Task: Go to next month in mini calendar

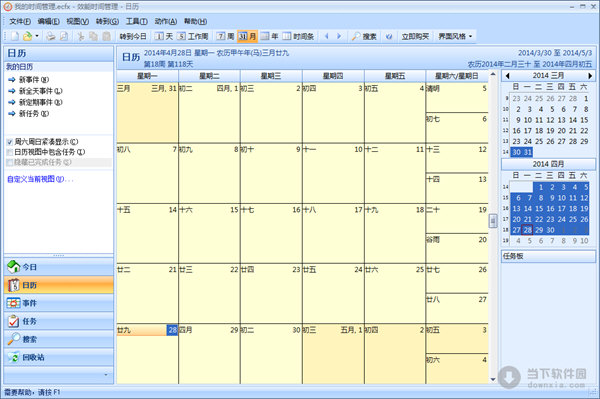Action: click(590, 76)
